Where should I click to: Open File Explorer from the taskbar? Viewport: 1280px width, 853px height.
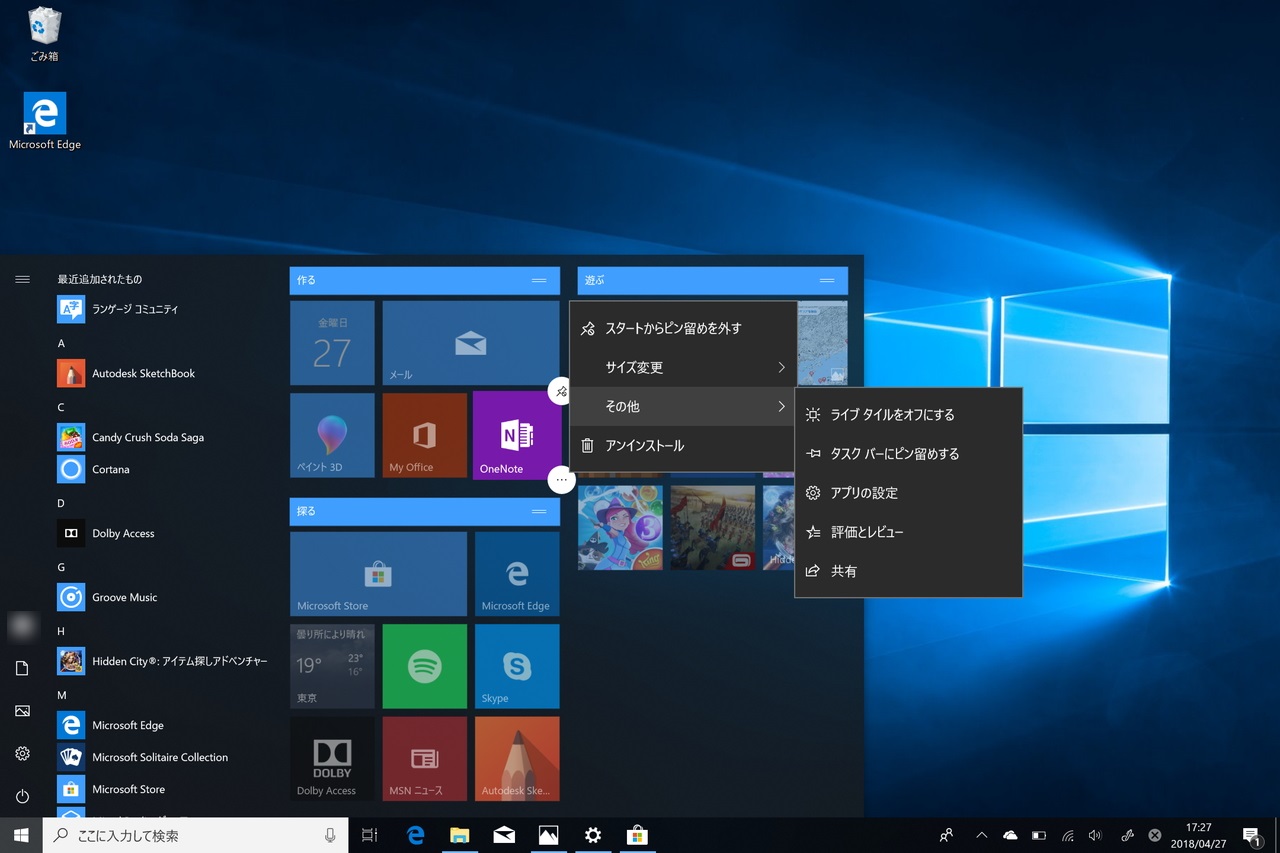460,835
